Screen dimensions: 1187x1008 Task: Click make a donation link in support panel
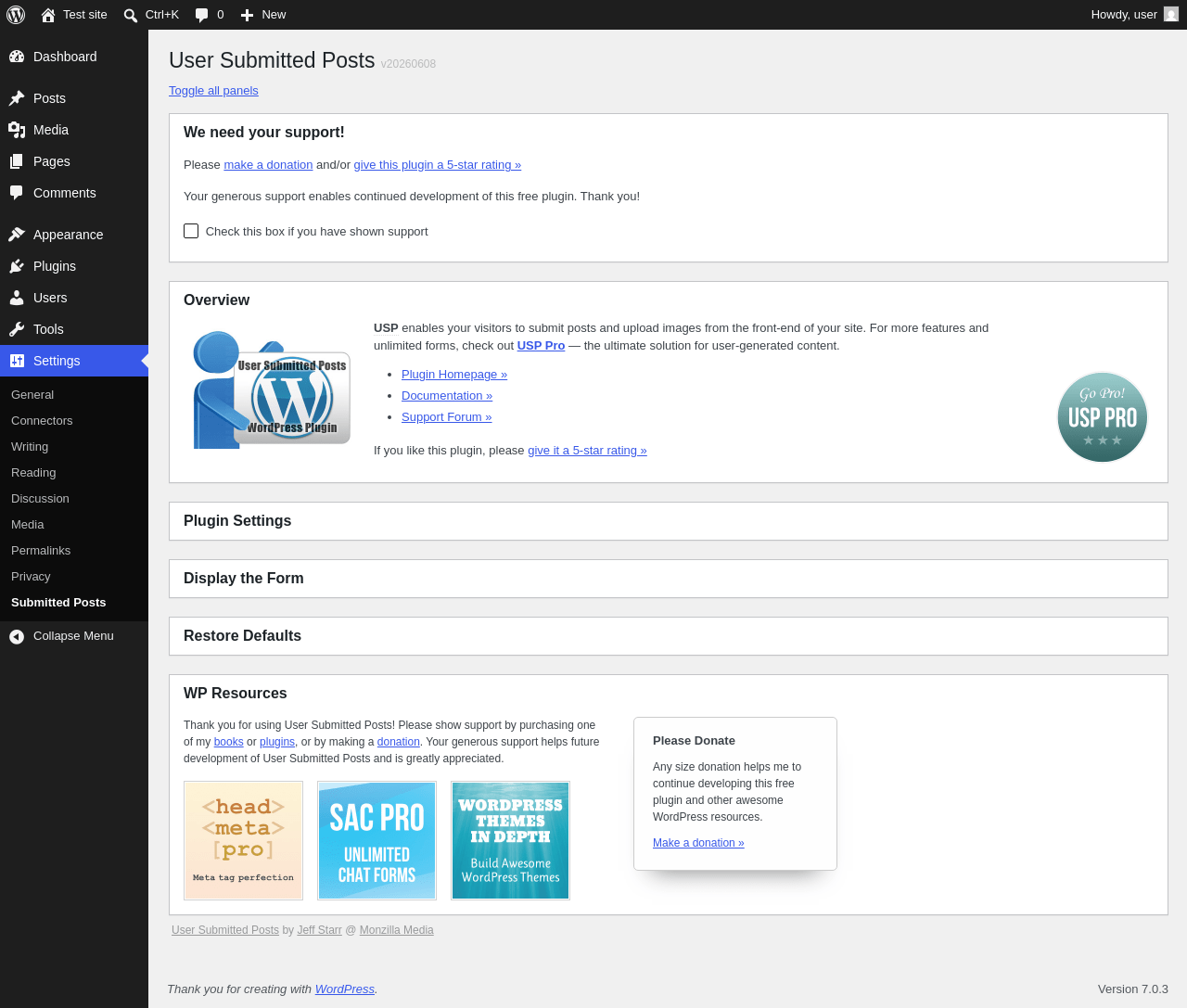click(268, 165)
